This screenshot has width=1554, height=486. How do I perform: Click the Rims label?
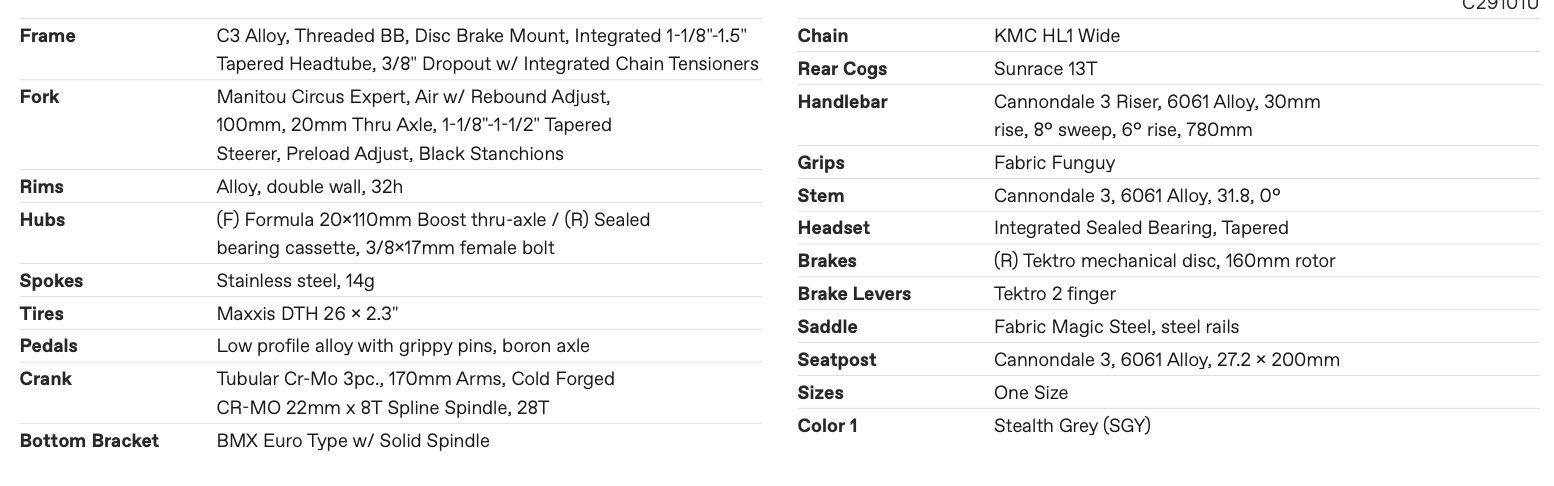point(42,187)
